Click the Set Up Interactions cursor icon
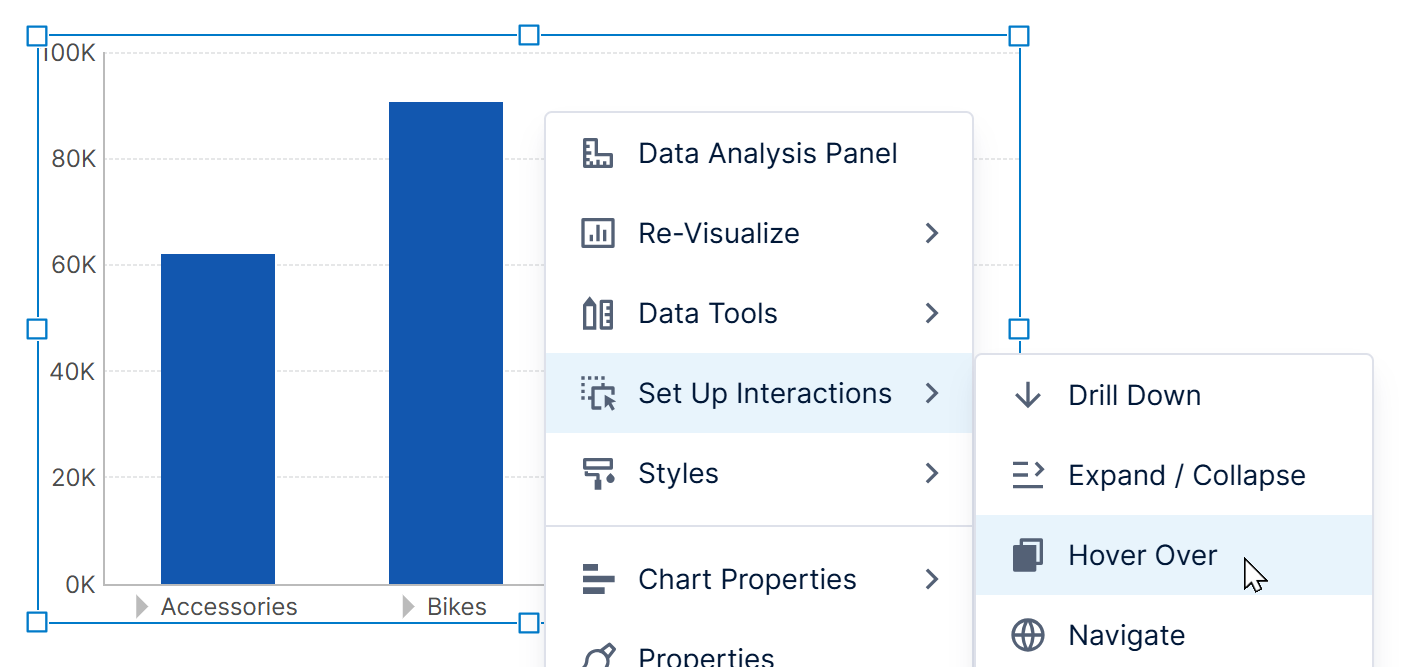Image resolution: width=1409 pixels, height=667 pixels. pos(597,393)
